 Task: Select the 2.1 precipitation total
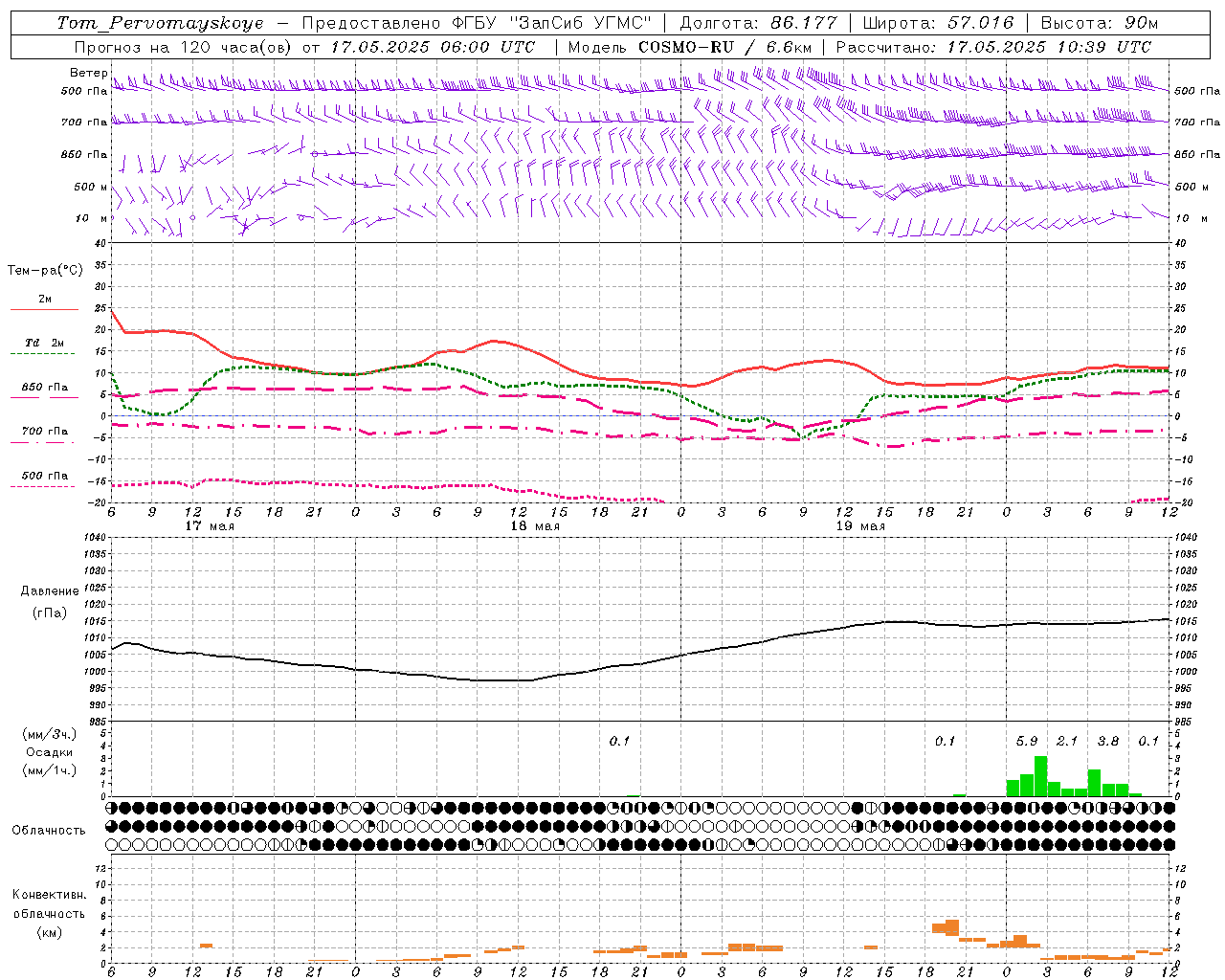coord(1067,742)
